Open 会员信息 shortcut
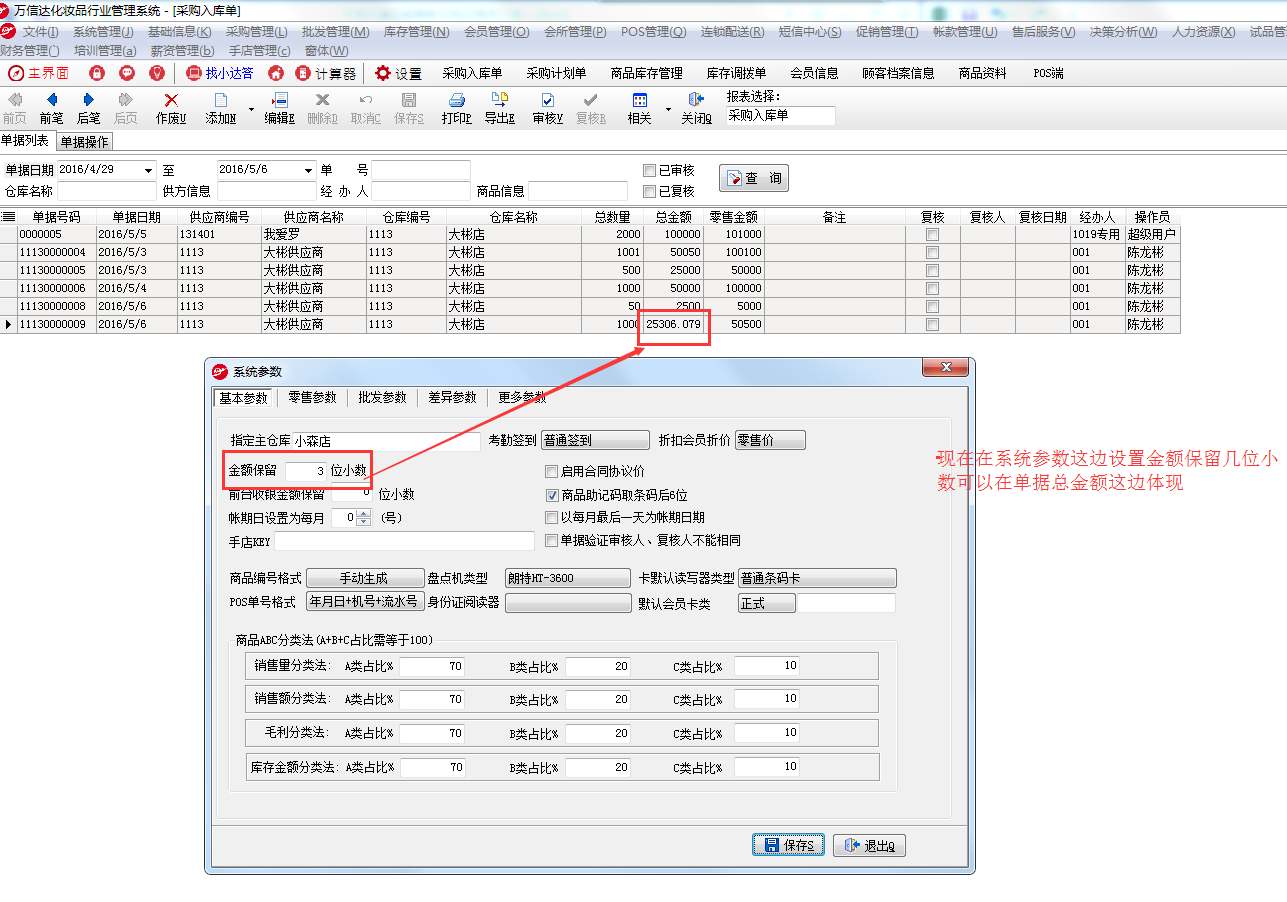1287x902 pixels. point(814,73)
